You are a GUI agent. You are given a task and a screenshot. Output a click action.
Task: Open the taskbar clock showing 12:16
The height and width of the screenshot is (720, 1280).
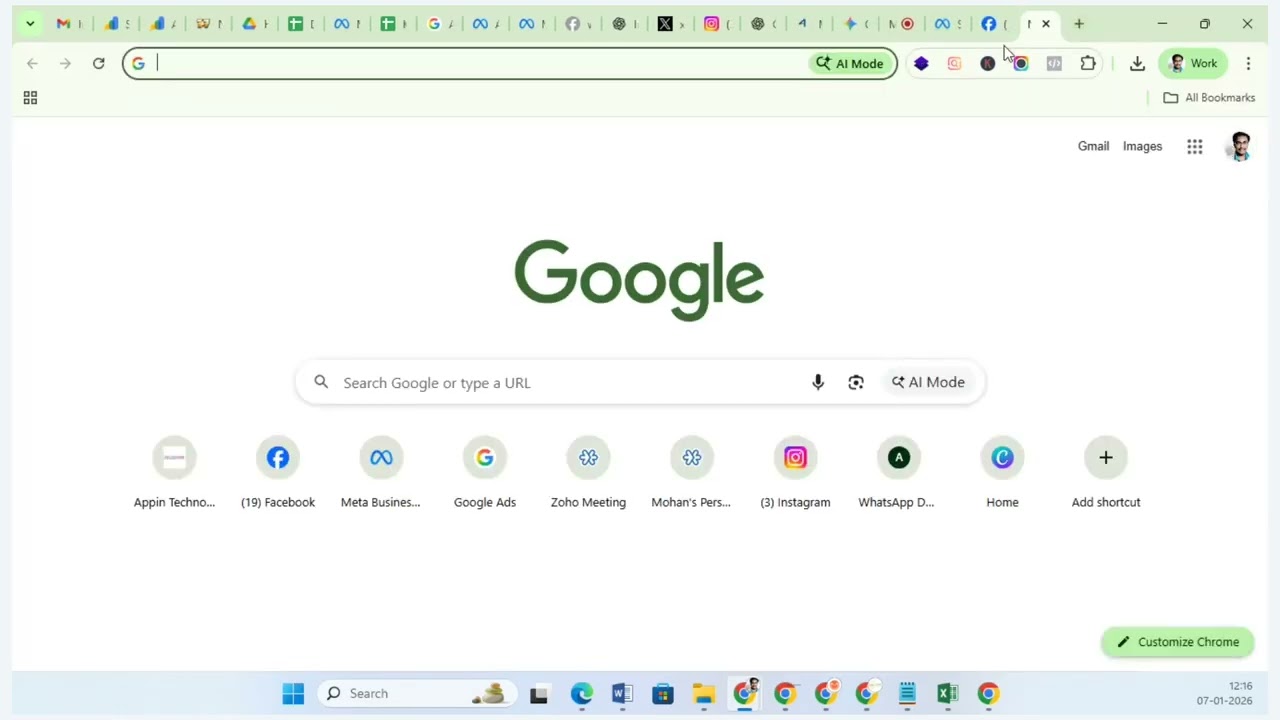tap(1225, 693)
